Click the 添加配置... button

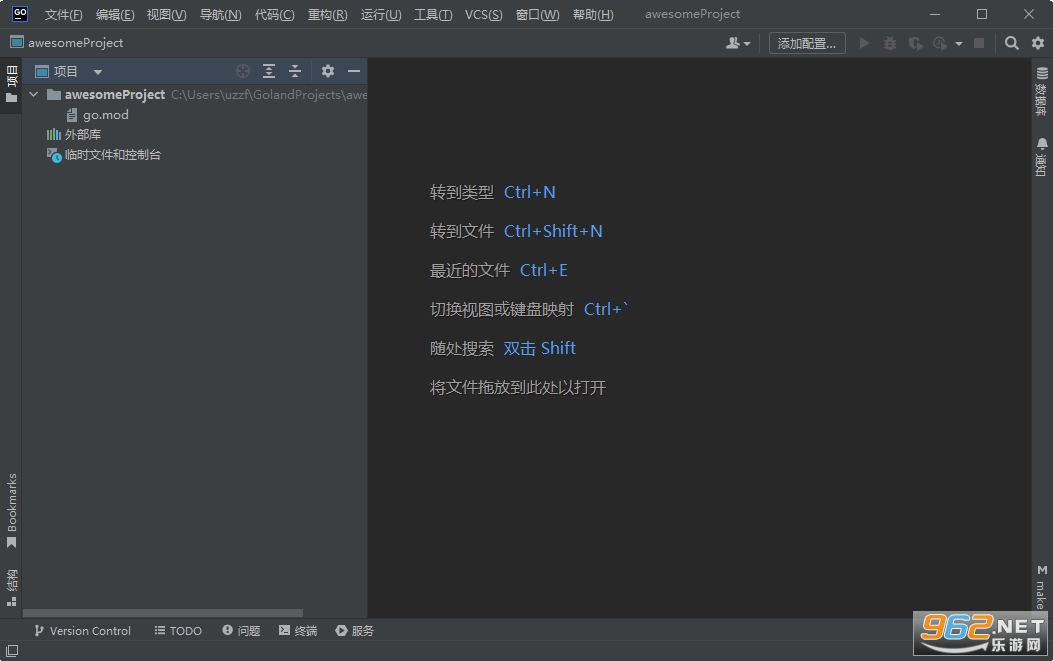point(807,43)
